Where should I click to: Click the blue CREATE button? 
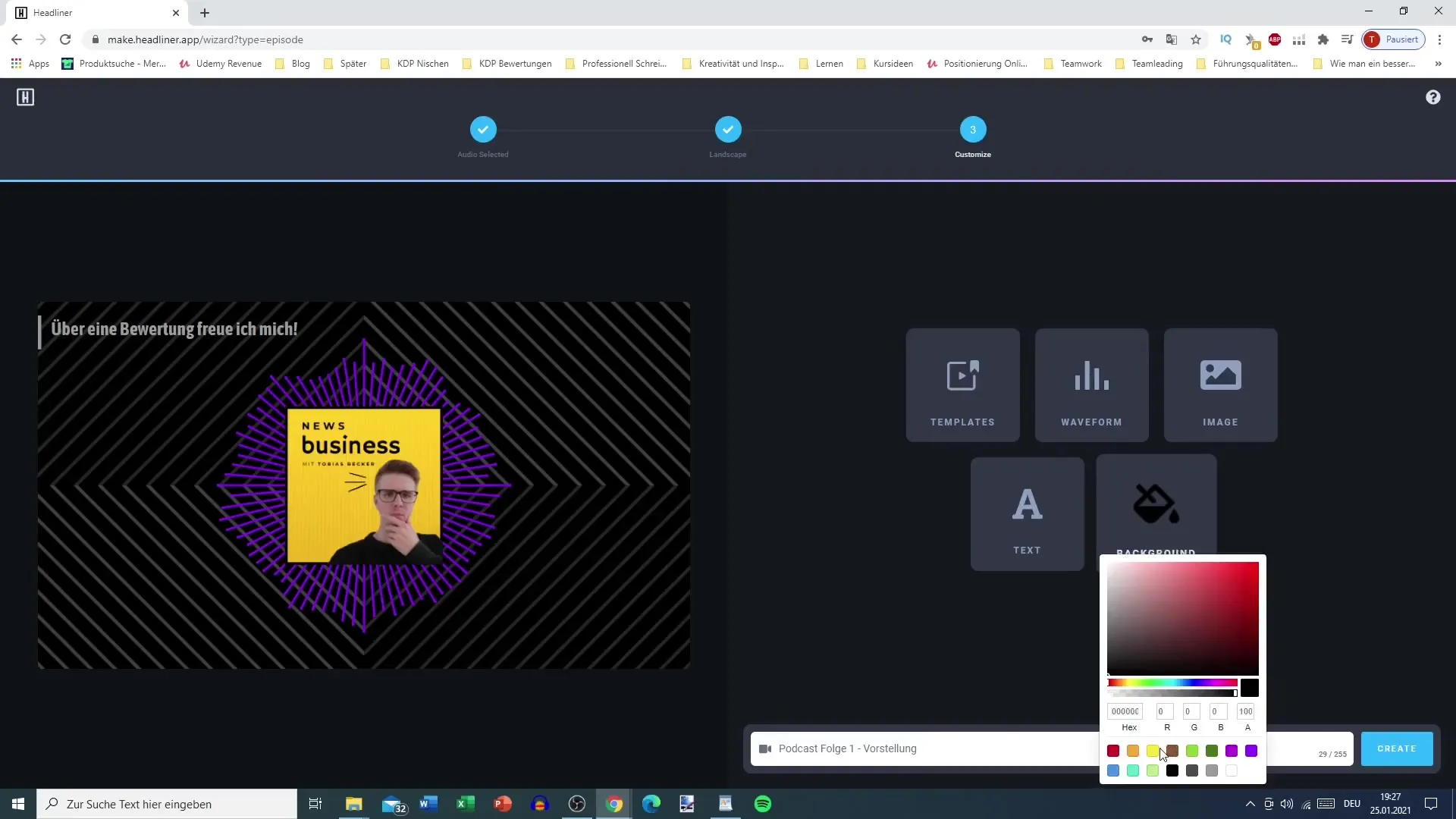pos(1396,748)
